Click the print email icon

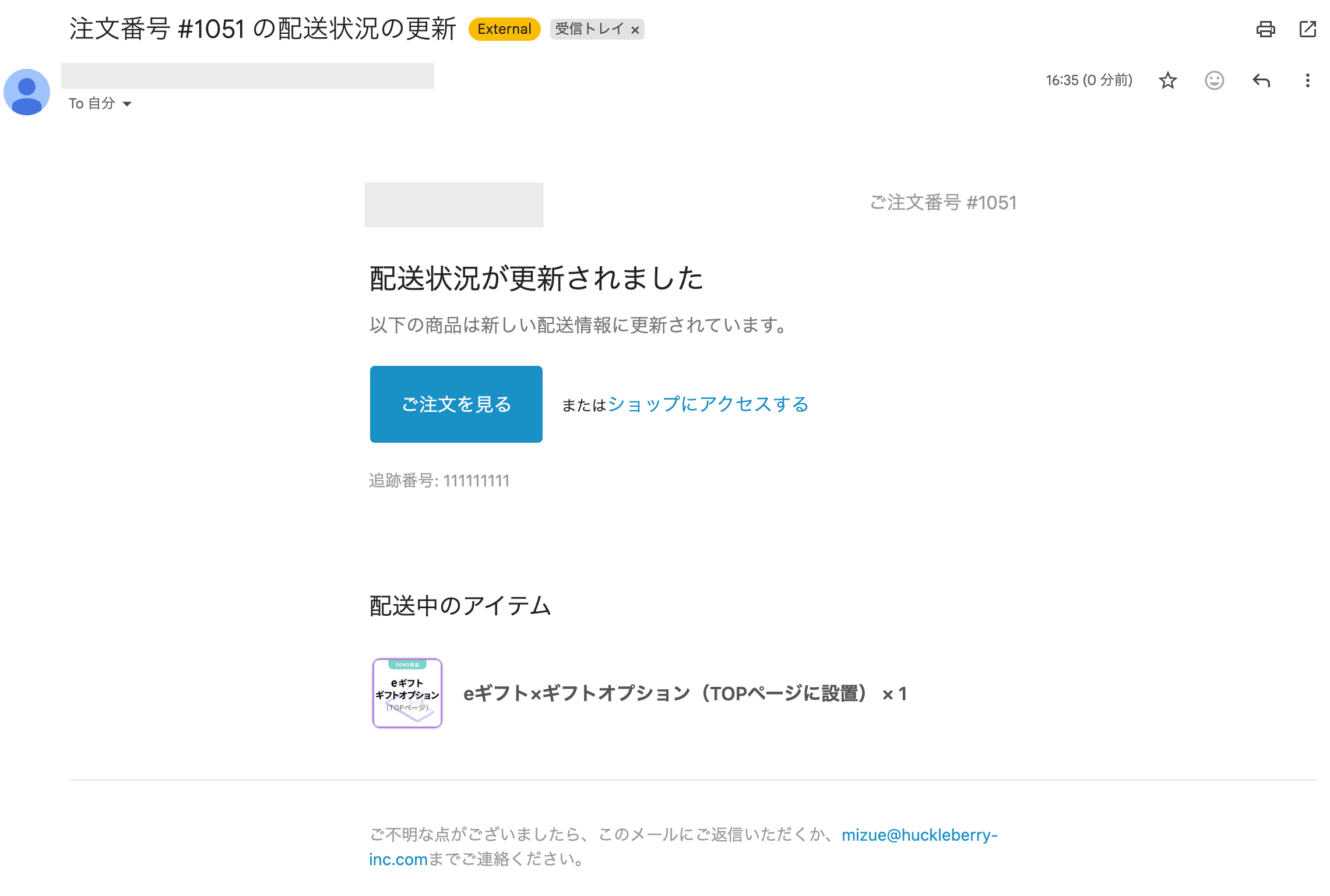click(x=1265, y=29)
